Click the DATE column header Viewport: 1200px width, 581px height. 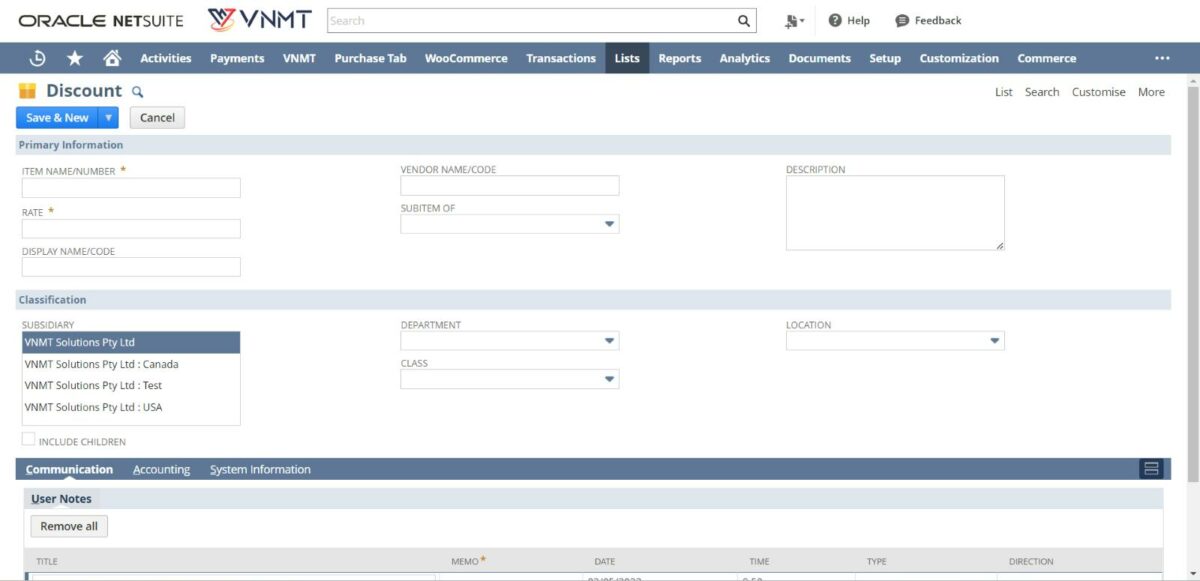click(x=604, y=562)
